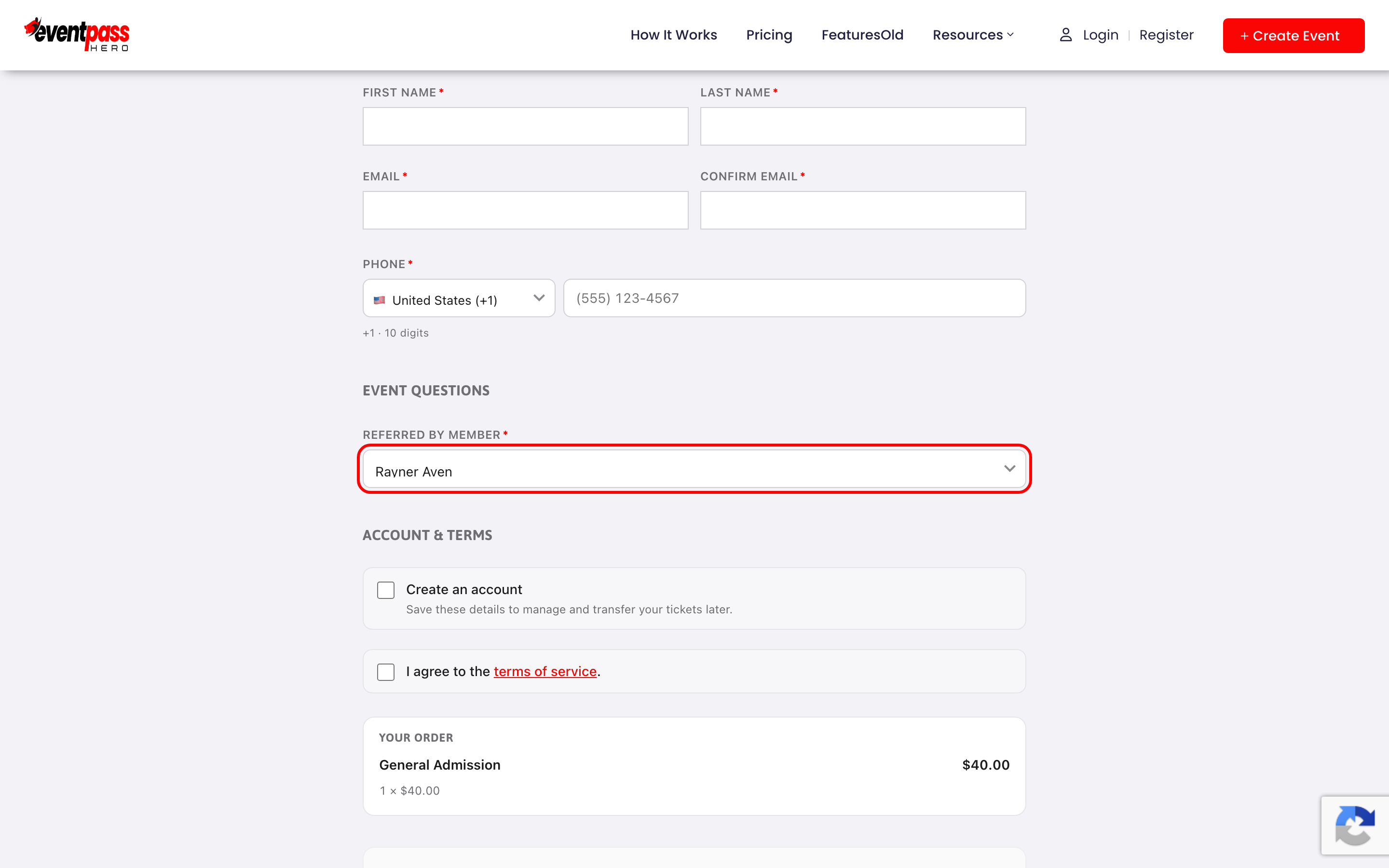Screen dimensions: 1389x868
Task: Go to How It Works page
Action: click(x=673, y=35)
